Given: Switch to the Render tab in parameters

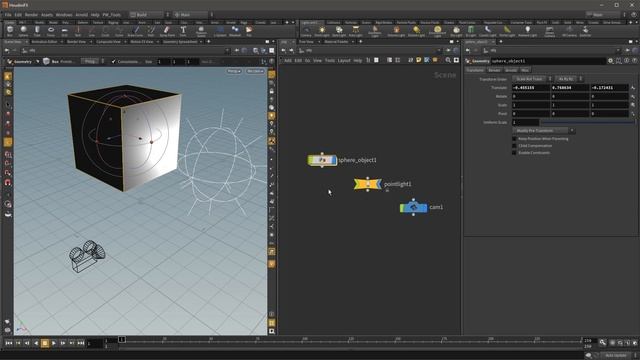Looking at the screenshot, I should coord(494,70).
